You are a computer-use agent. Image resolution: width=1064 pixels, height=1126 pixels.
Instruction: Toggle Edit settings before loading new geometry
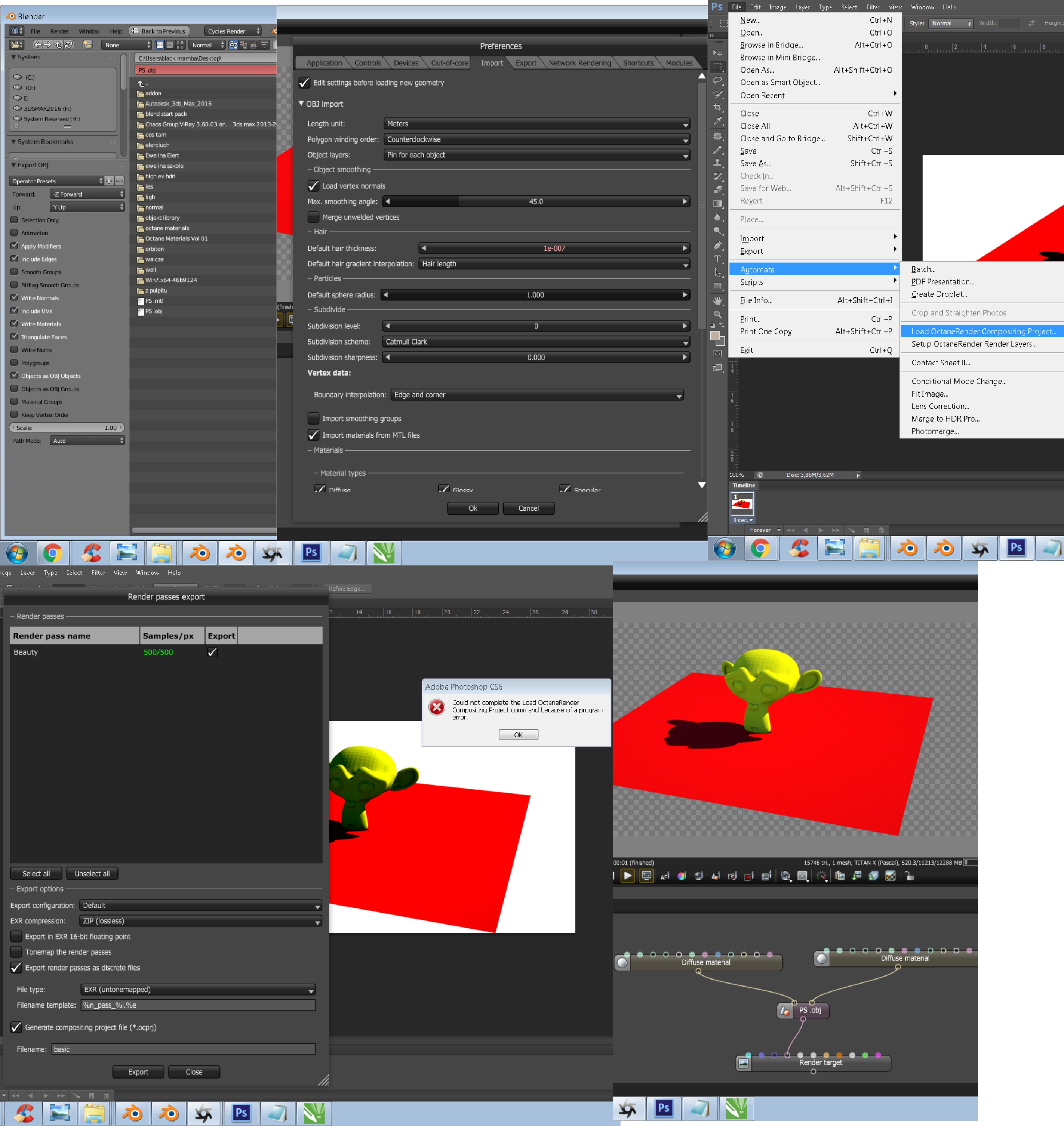pos(305,83)
